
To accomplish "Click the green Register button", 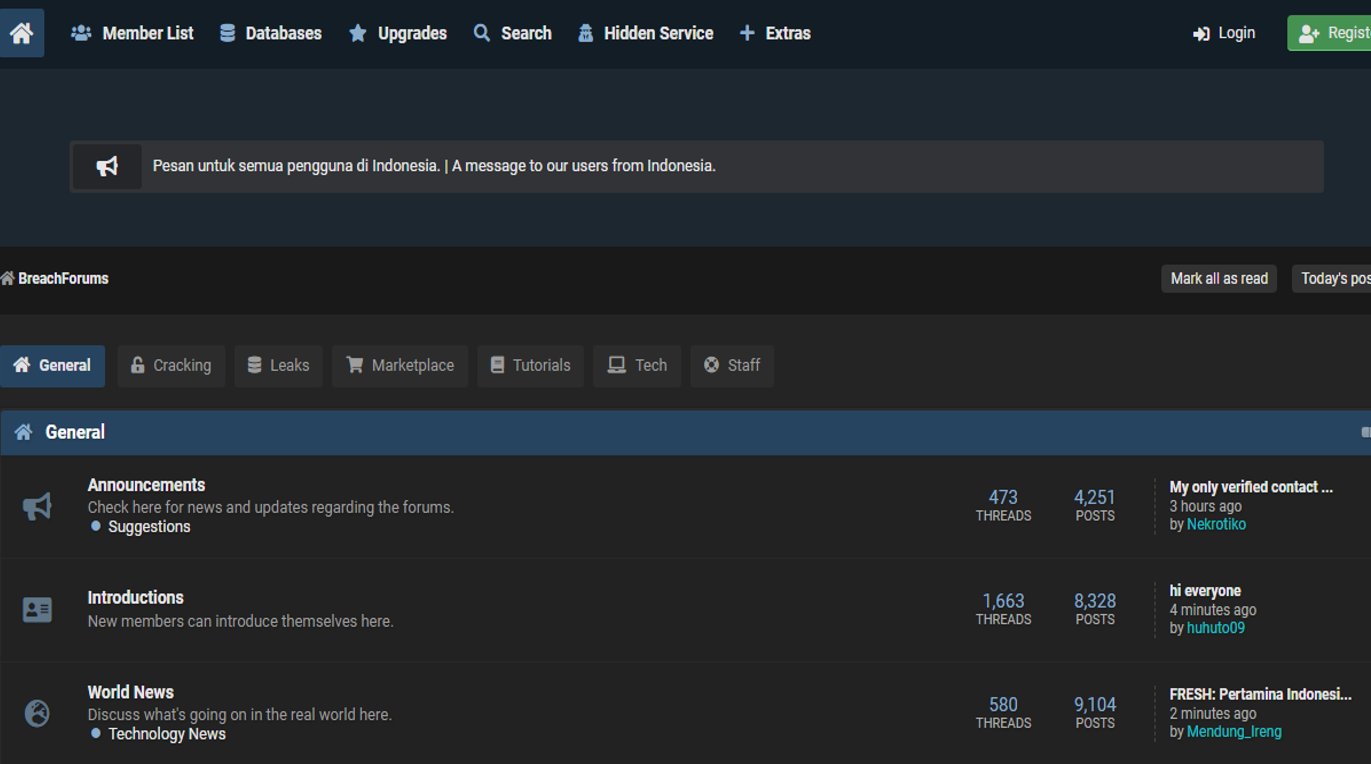I will pos(1329,33).
